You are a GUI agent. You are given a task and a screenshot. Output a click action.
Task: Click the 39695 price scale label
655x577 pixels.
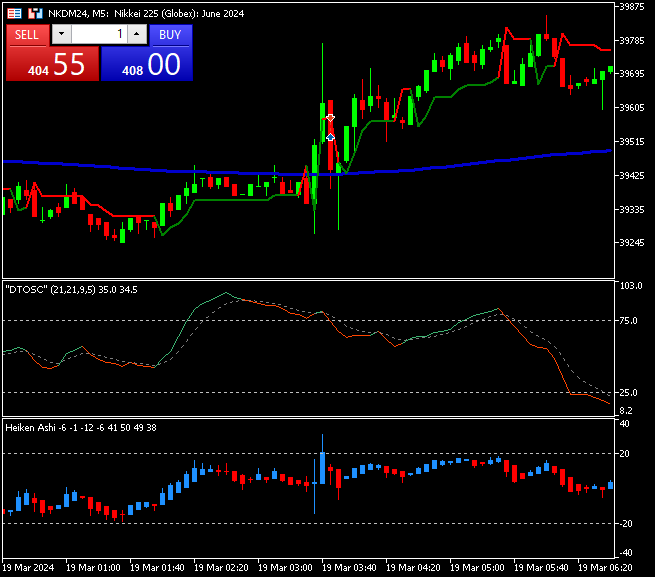point(632,74)
